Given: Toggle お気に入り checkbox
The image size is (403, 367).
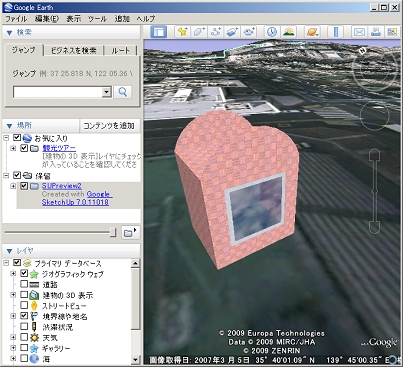Looking at the screenshot, I should point(17,137).
